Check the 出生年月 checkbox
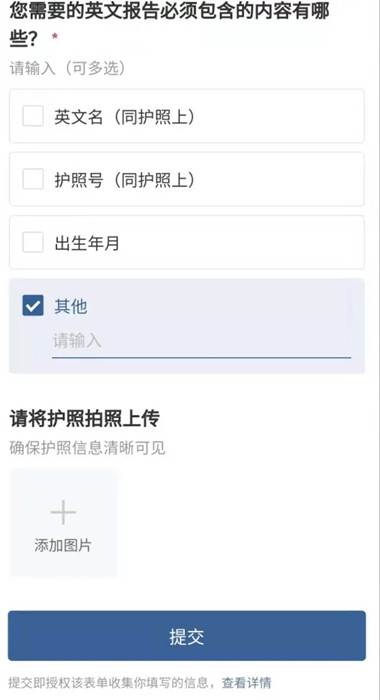Screen dimensions: 380x700 tap(33, 242)
